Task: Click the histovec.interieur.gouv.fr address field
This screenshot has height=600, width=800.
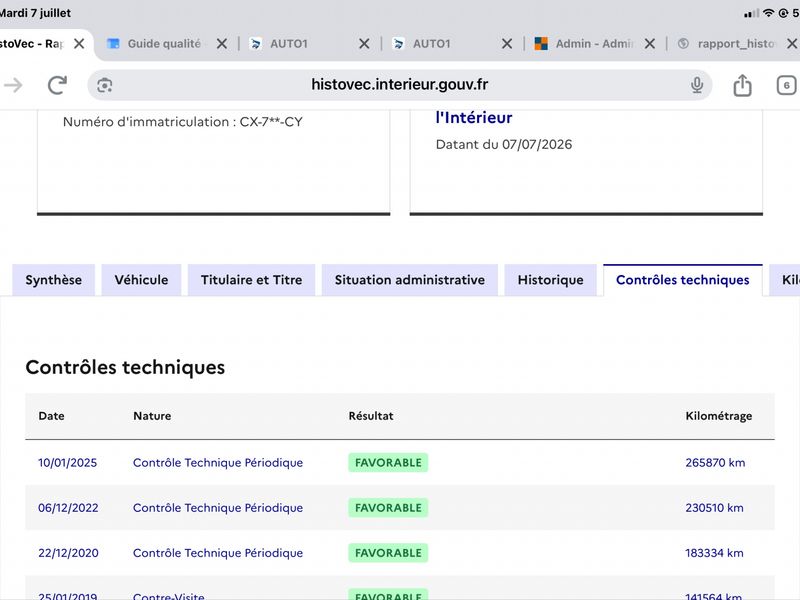Action: pos(399,85)
